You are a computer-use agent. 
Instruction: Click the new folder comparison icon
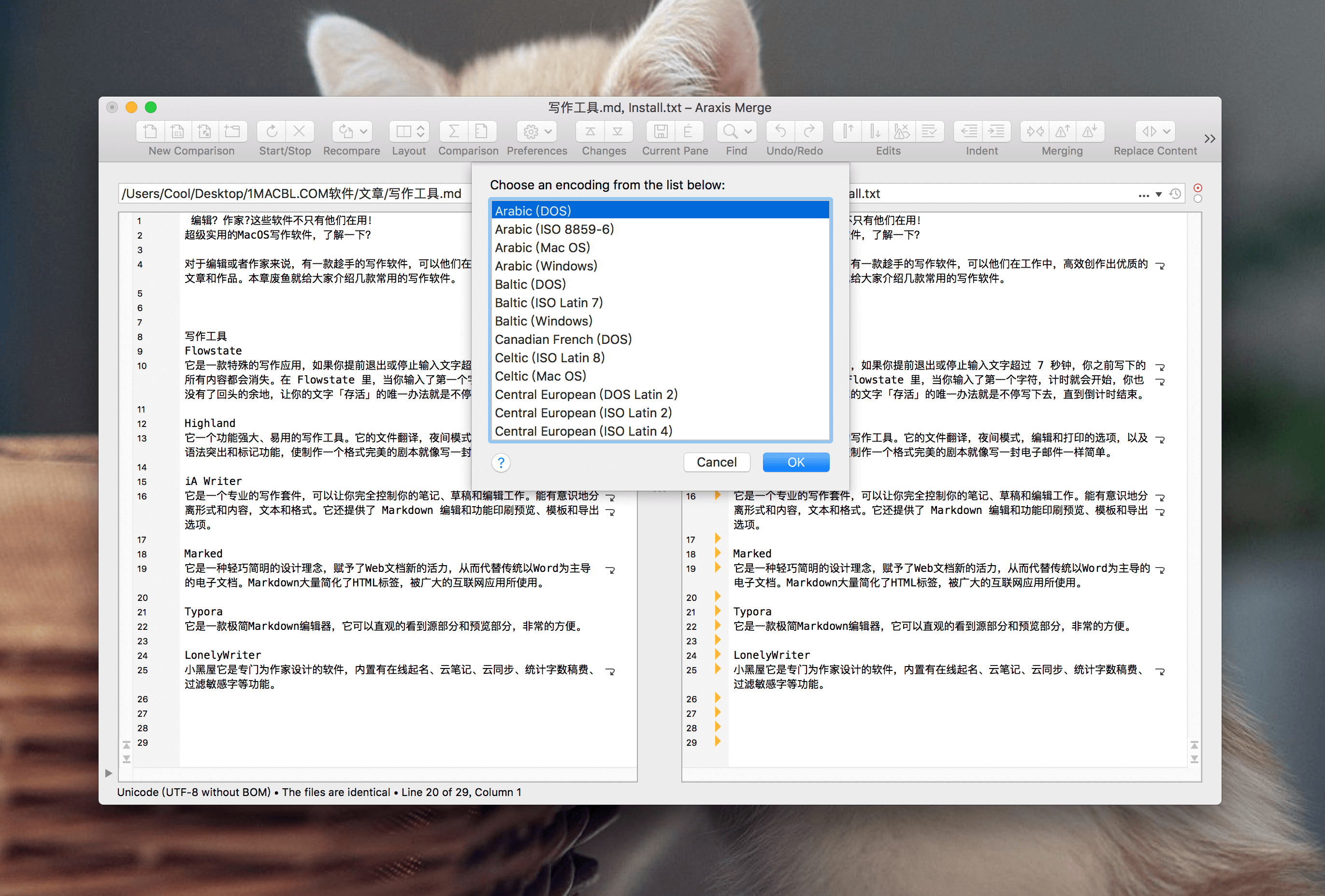coord(232,132)
